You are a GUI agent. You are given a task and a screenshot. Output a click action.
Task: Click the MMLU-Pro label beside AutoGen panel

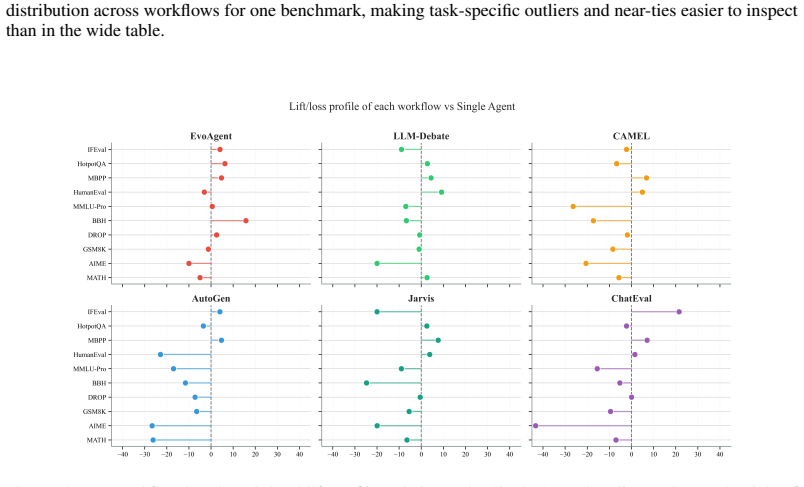(90, 369)
